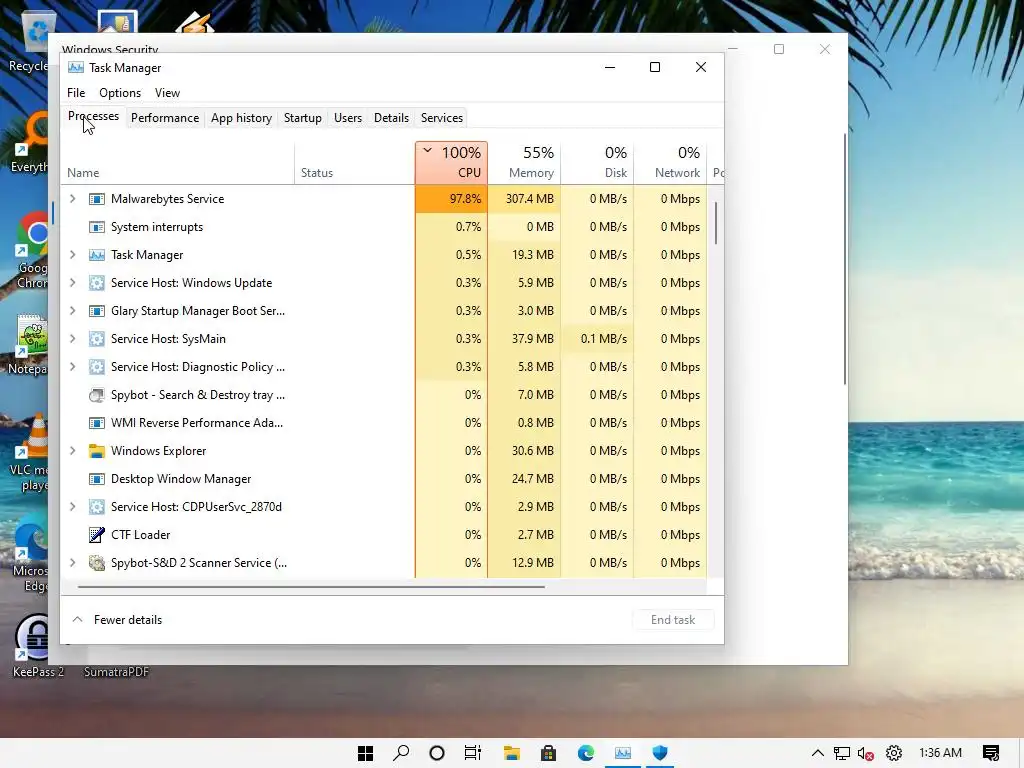
Task: Expand Malwarebytes Service process group
Action: [72, 199]
